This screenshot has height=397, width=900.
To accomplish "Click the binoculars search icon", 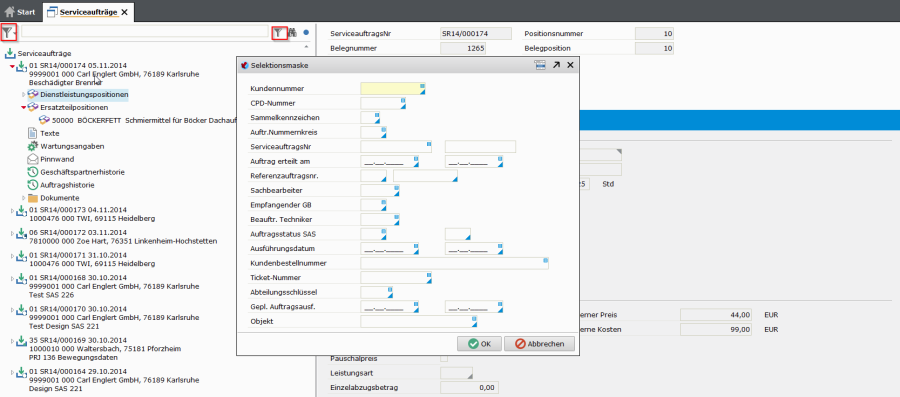I will (292, 33).
